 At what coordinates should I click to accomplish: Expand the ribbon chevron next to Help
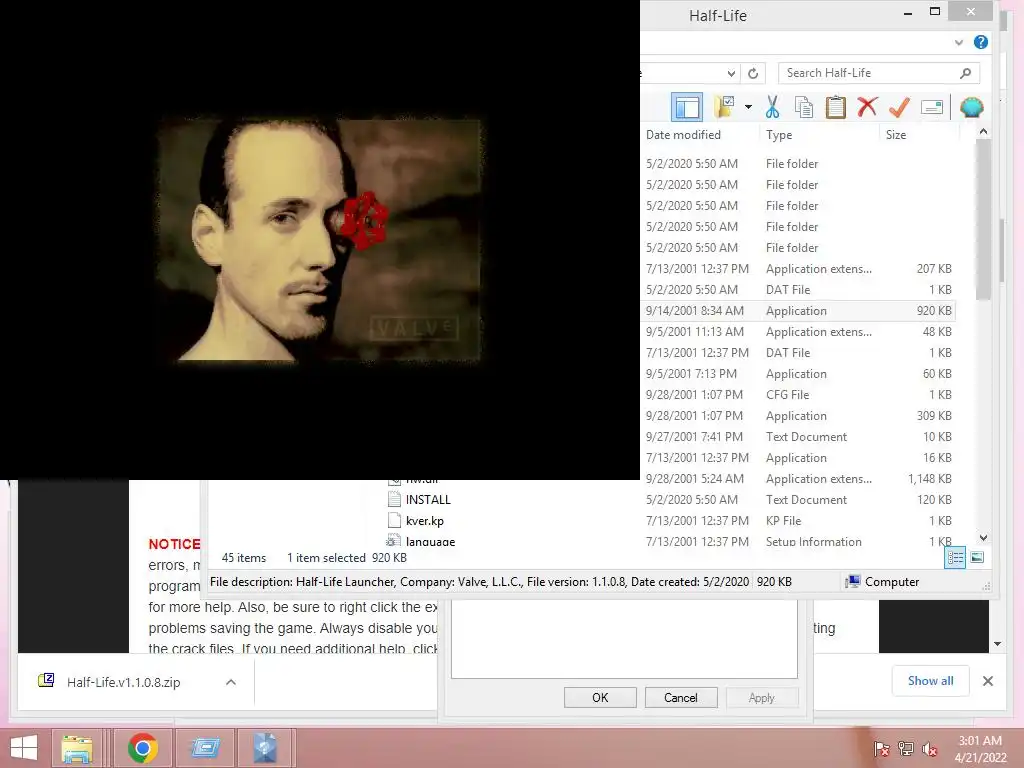[x=959, y=42]
